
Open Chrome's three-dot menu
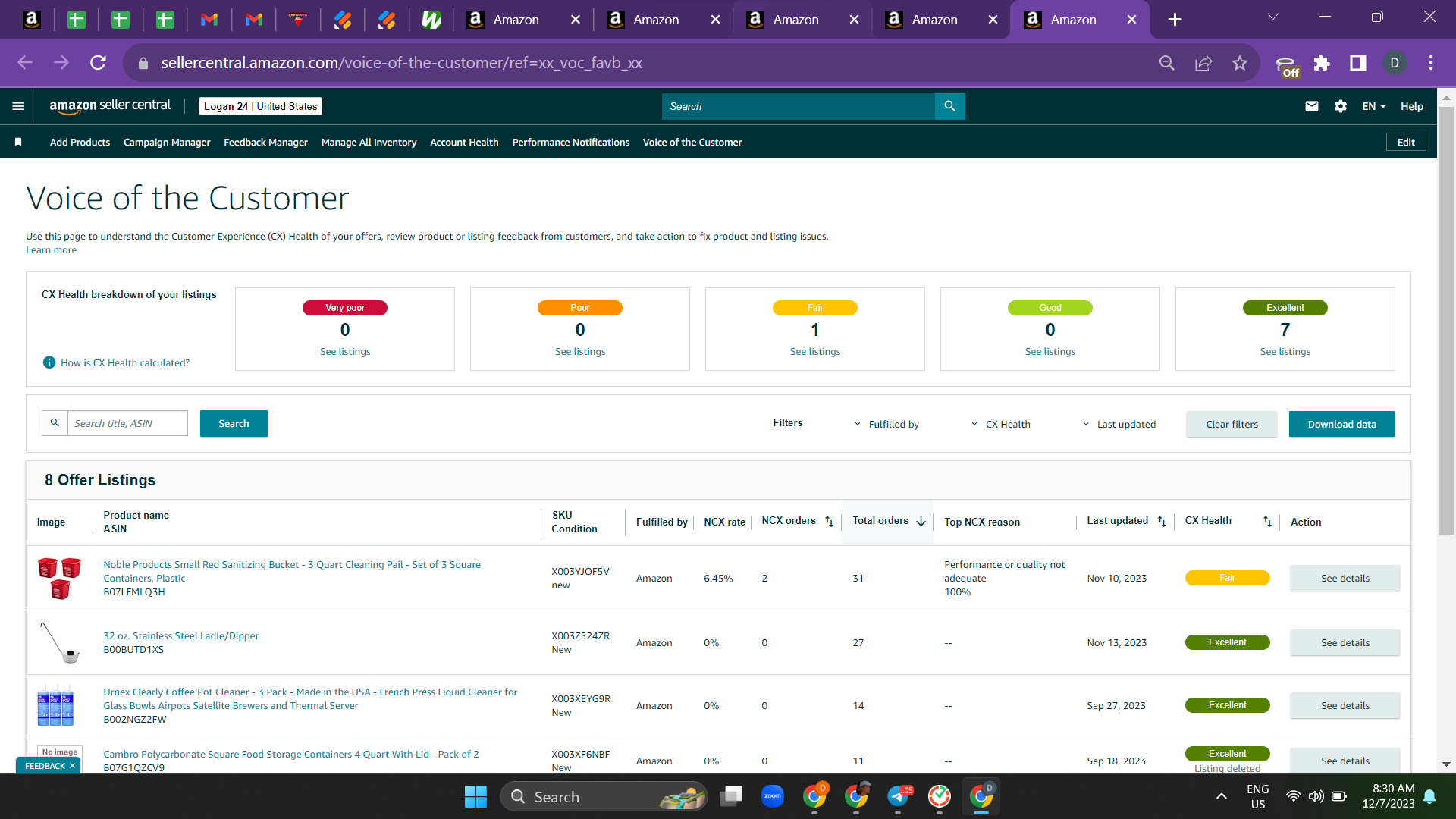(x=1431, y=63)
